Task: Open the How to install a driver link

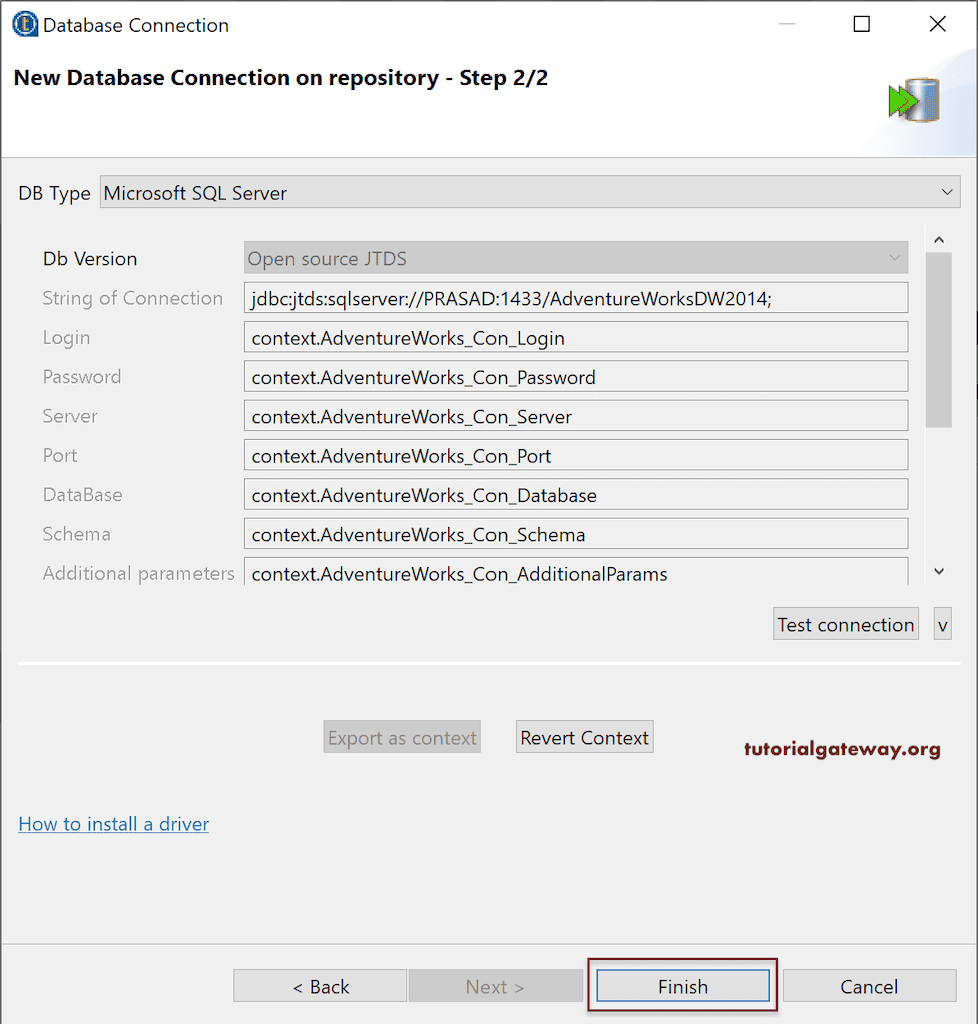Action: (x=114, y=824)
